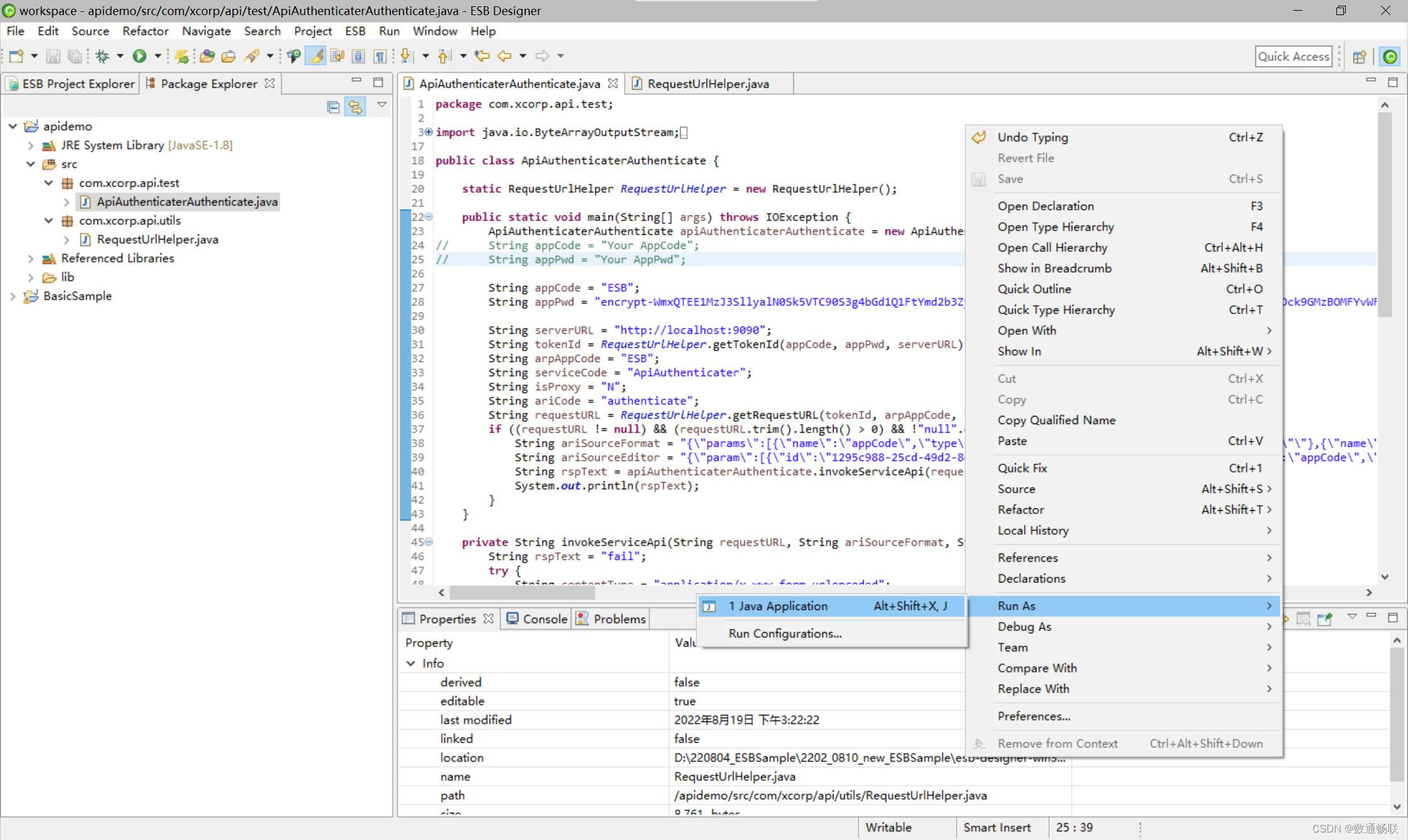The width and height of the screenshot is (1408, 840).
Task: Click the Last Edit Location icon
Action: pos(482,57)
